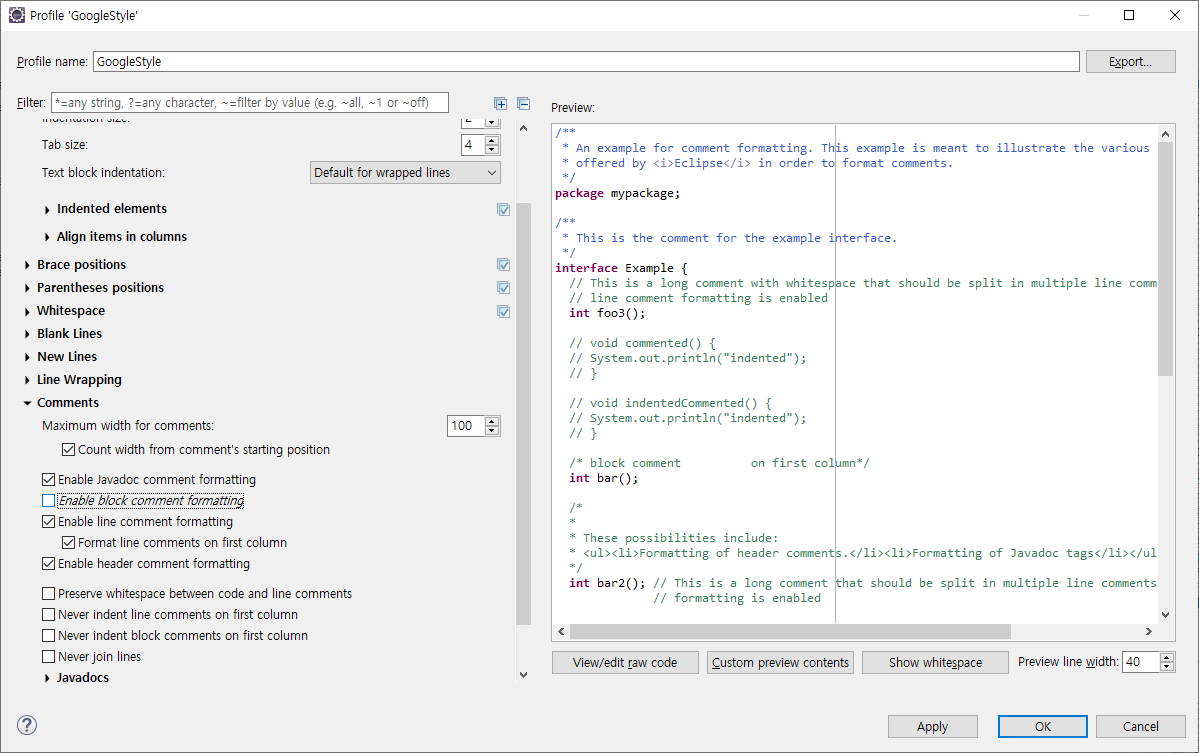Expand New Lines section

pos(28,357)
